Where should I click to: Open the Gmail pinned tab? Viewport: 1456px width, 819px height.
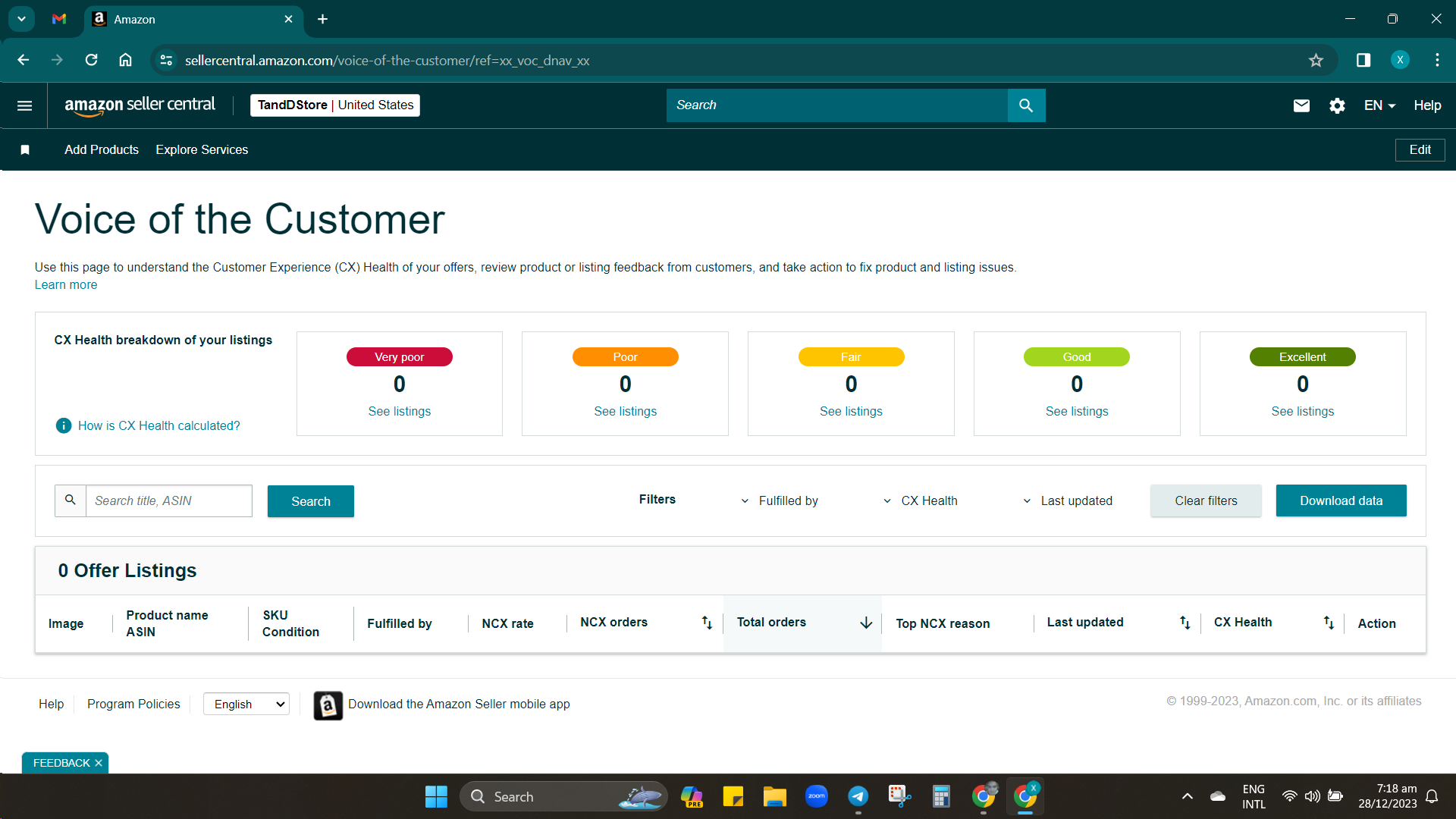(59, 19)
